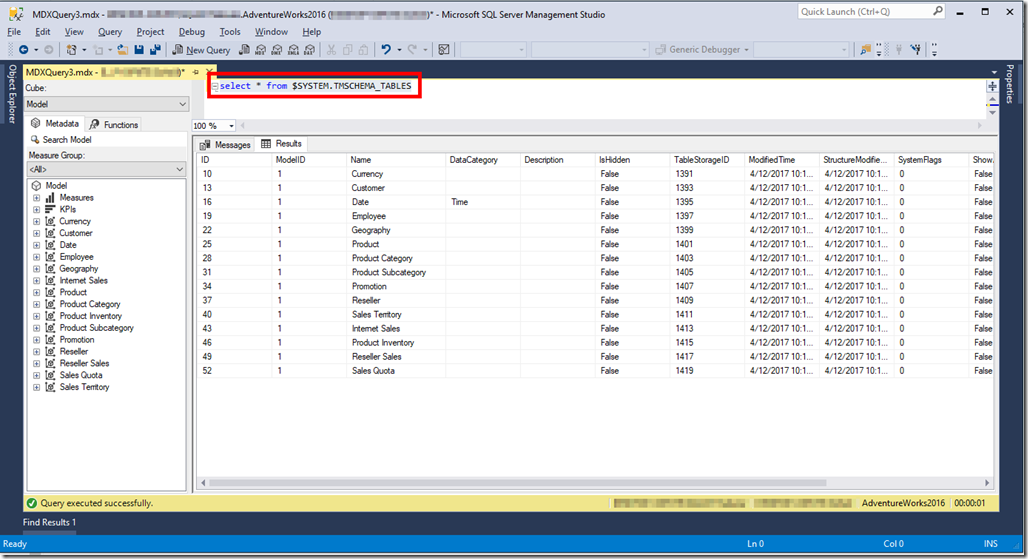Click the New Project toolbar icon
Image resolution: width=1028 pixels, height=559 pixels.
71,50
